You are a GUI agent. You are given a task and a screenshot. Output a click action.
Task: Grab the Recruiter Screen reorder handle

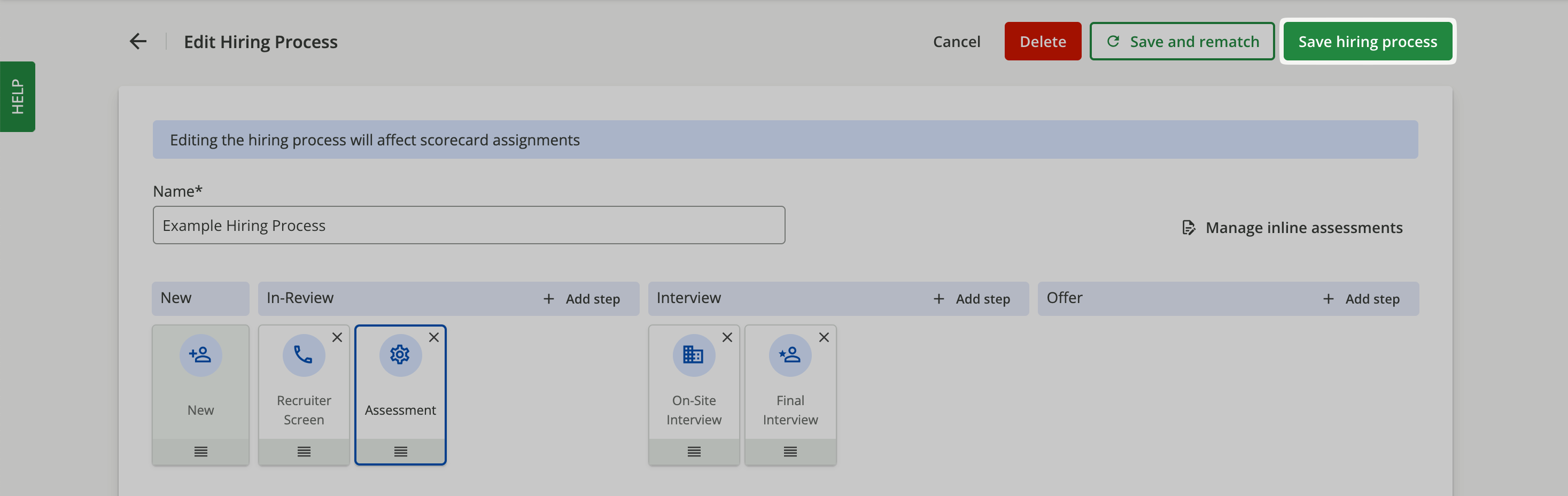(x=304, y=452)
